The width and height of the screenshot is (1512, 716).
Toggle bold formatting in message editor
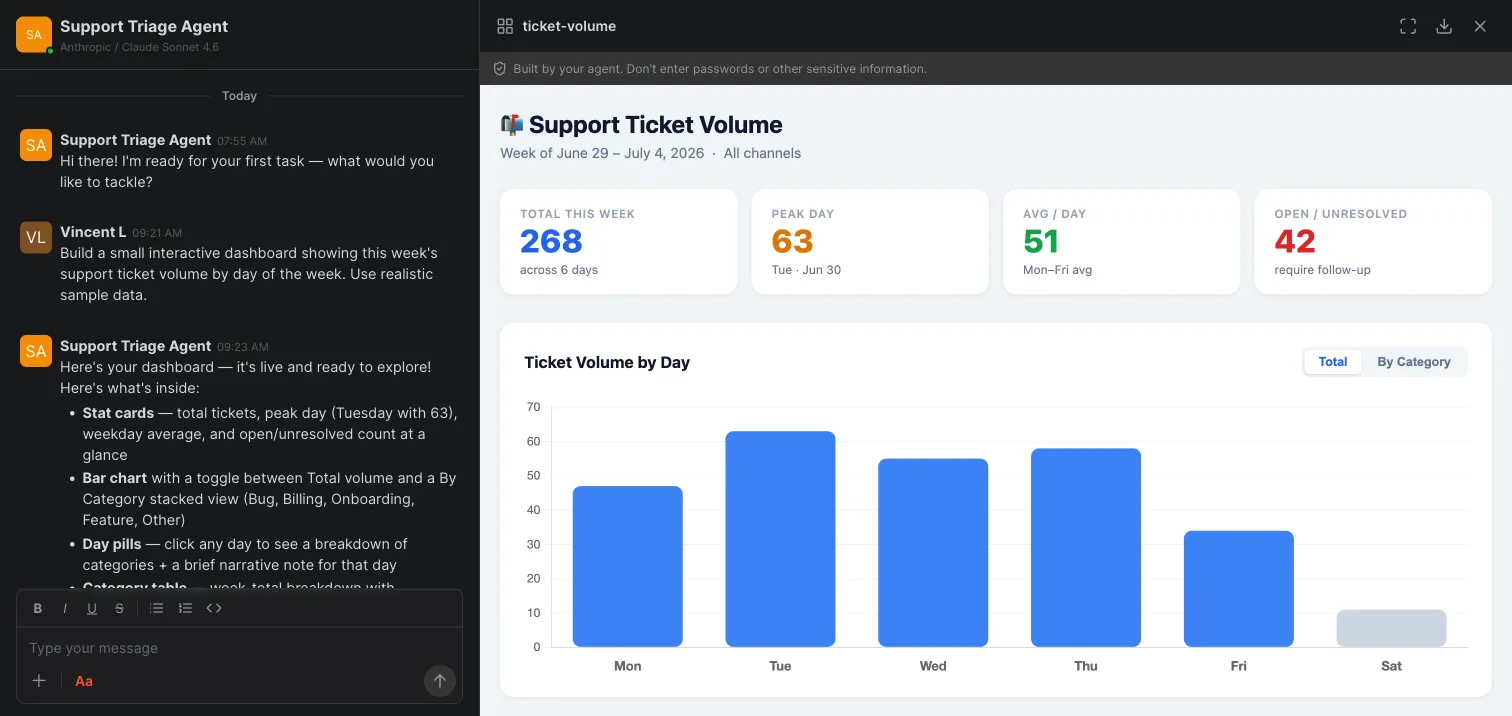coord(38,608)
